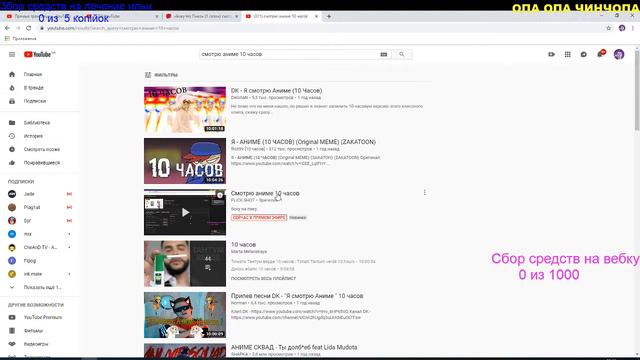Open thumbnail of DK - Я смотрю Аниме video

[184, 109]
